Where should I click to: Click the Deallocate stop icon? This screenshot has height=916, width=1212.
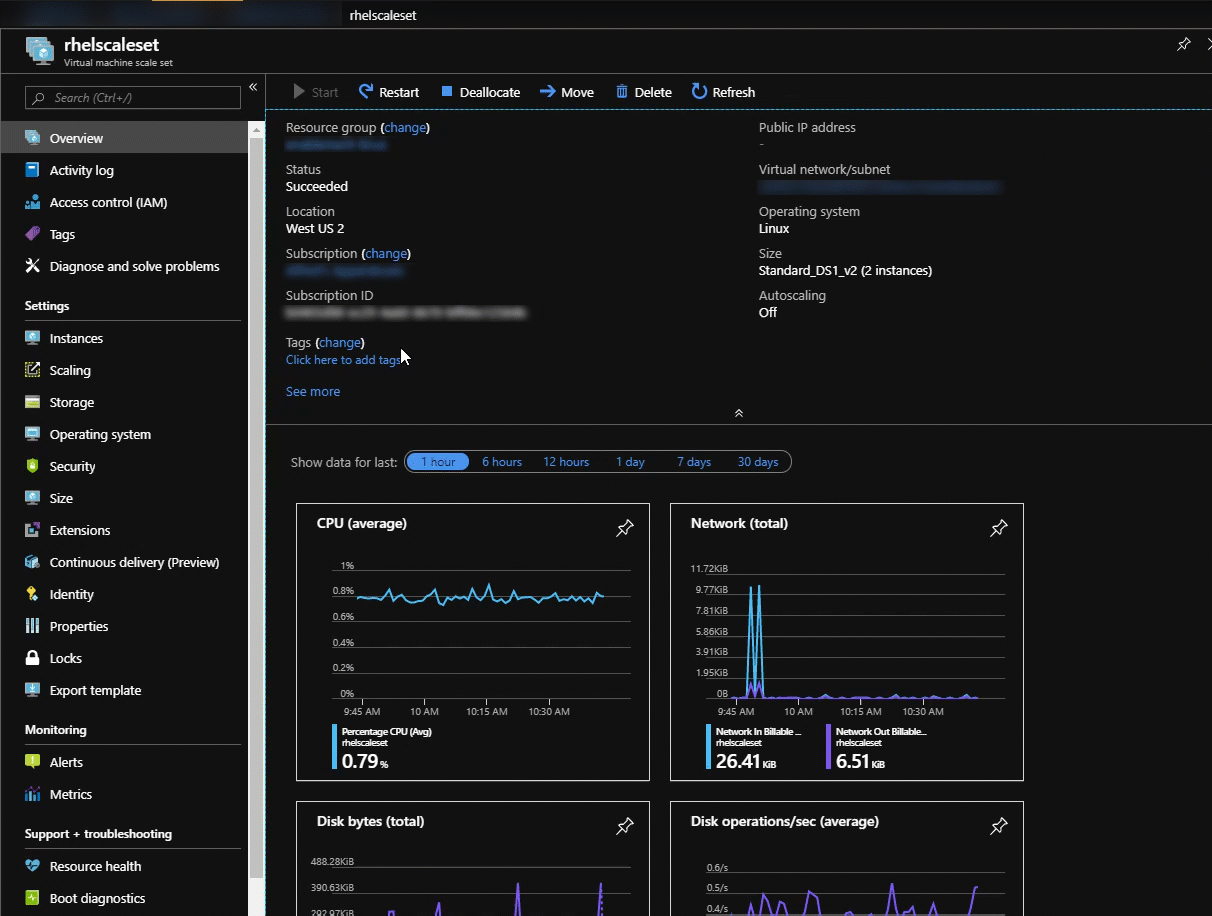pyautogui.click(x=447, y=92)
